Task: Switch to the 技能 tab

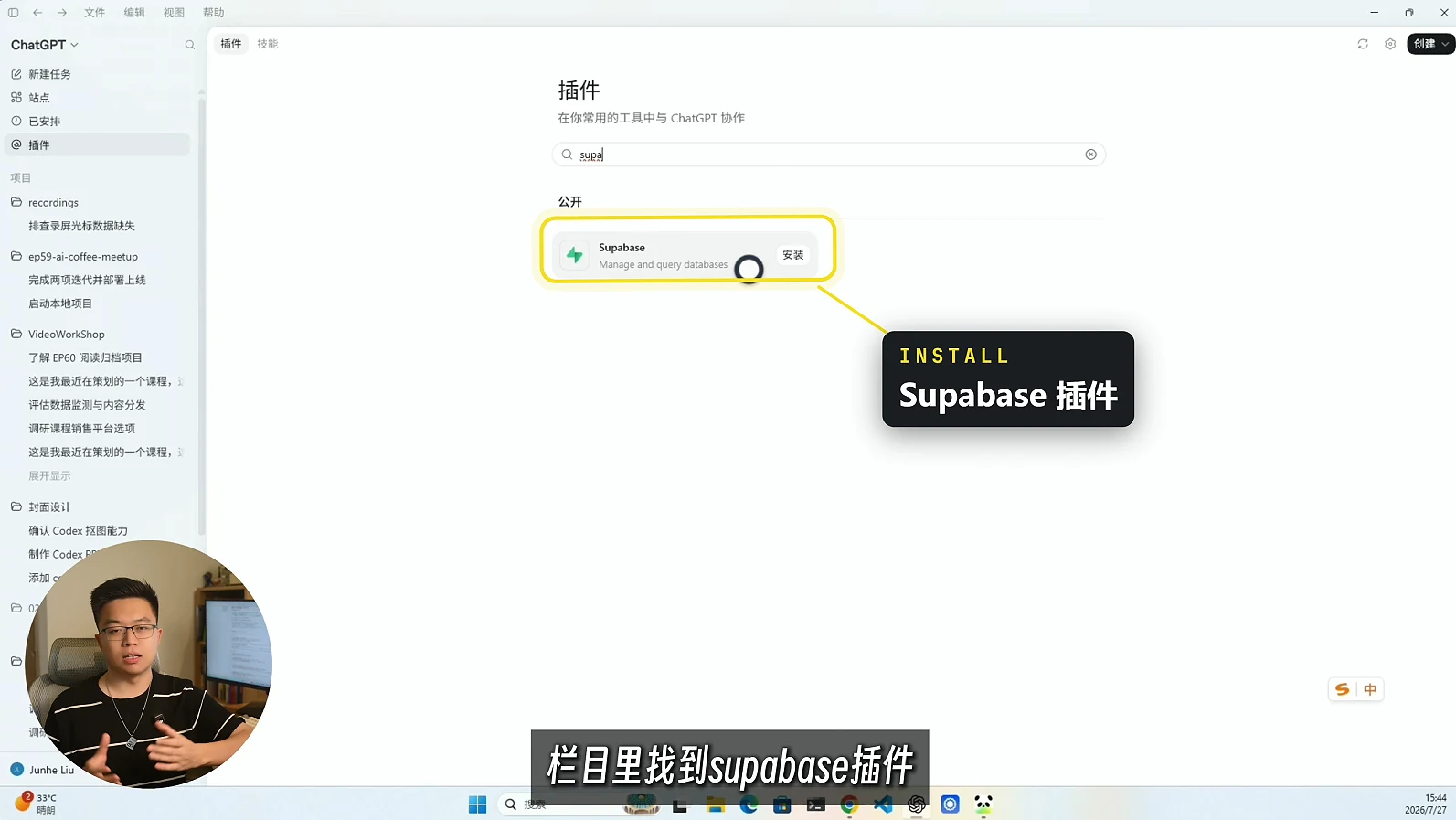Action: coord(268,44)
